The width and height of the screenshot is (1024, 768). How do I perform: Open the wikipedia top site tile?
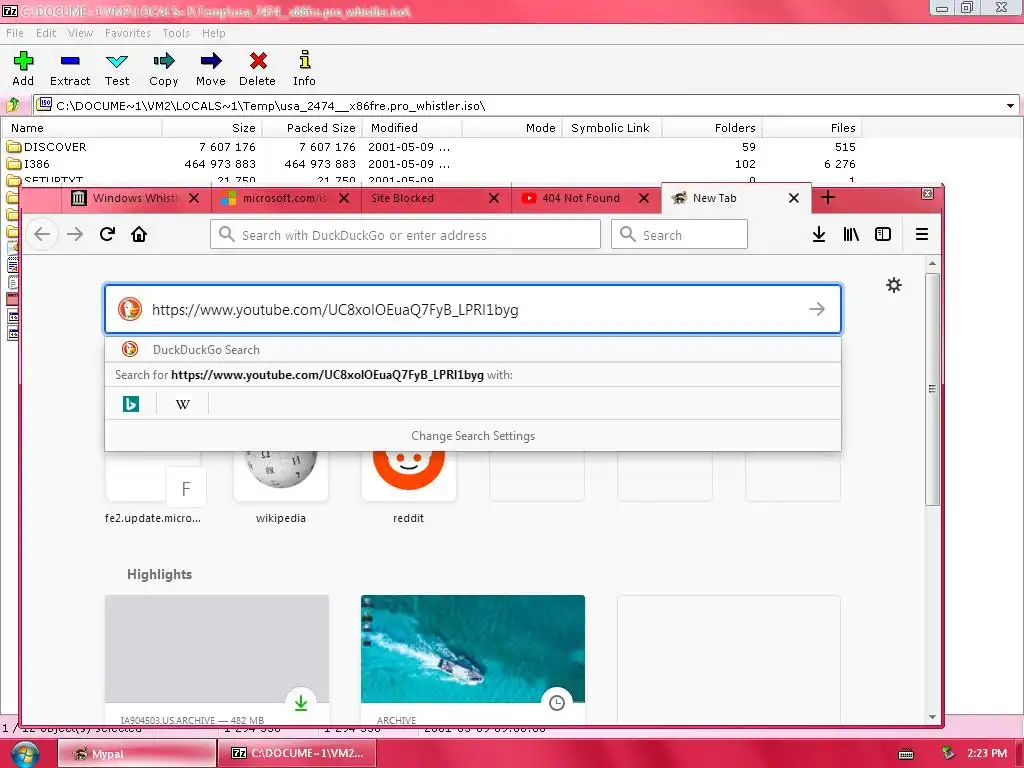click(x=281, y=487)
